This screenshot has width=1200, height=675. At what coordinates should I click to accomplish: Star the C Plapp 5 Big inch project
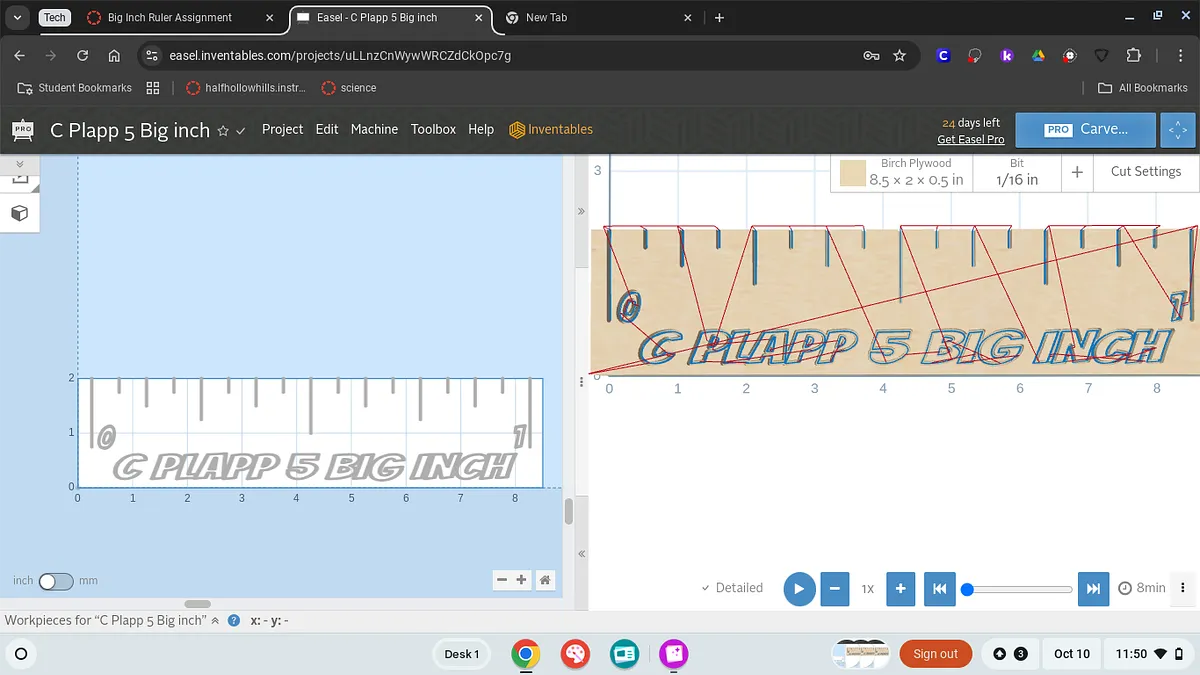point(223,131)
